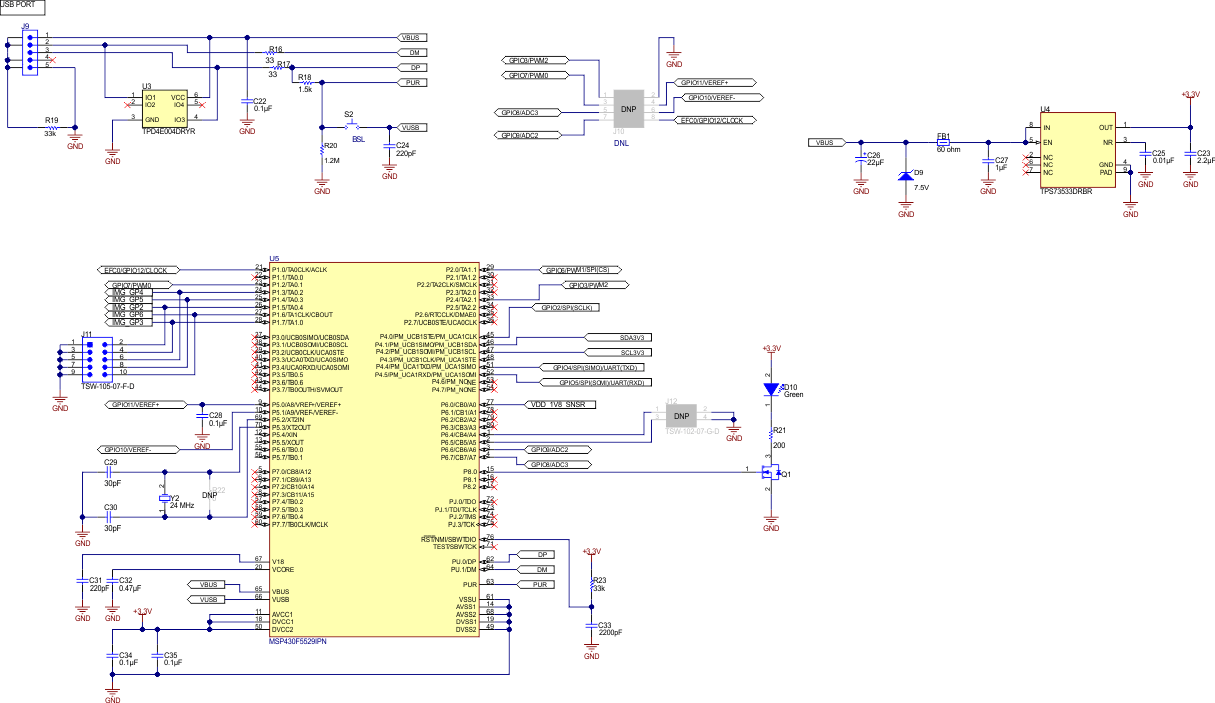Select the zener diode D9 symbol
Image resolution: width=1215 pixels, height=703 pixels.
tap(908, 175)
